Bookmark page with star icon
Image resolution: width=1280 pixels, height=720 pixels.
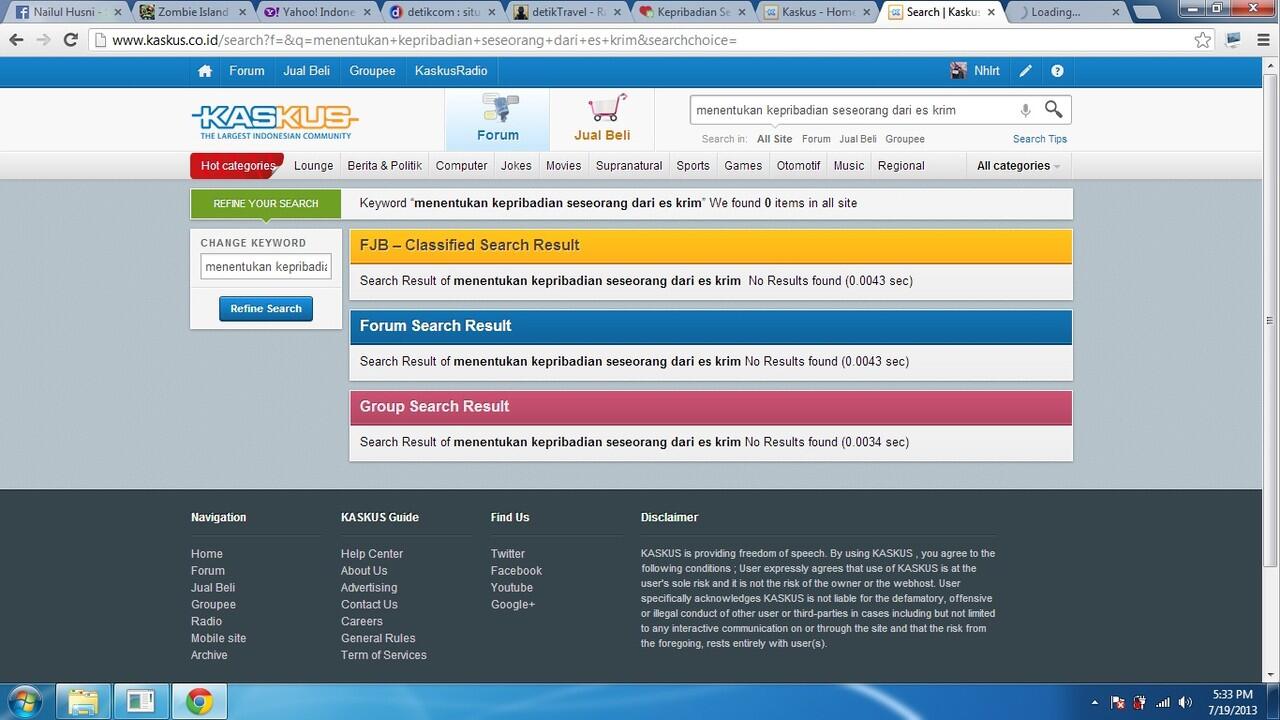click(1203, 40)
